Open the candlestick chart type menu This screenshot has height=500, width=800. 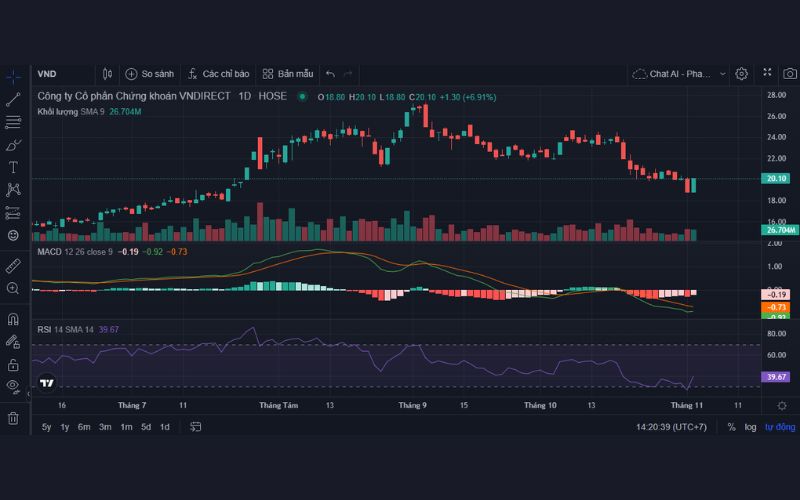pyautogui.click(x=108, y=74)
